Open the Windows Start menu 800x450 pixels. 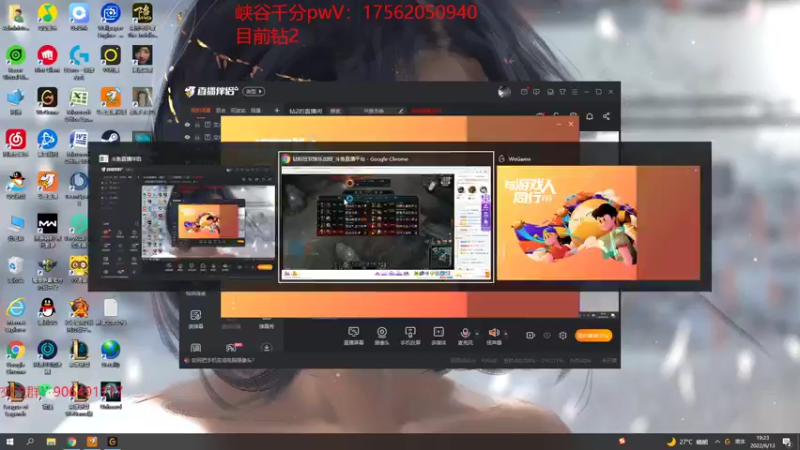(9, 441)
